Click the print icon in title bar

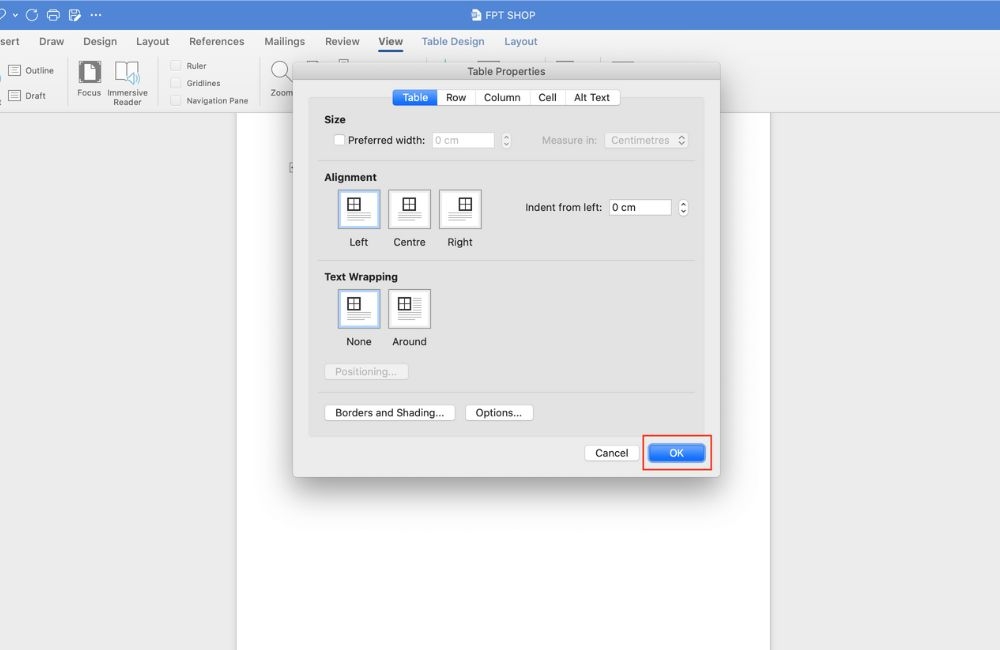click(x=53, y=15)
